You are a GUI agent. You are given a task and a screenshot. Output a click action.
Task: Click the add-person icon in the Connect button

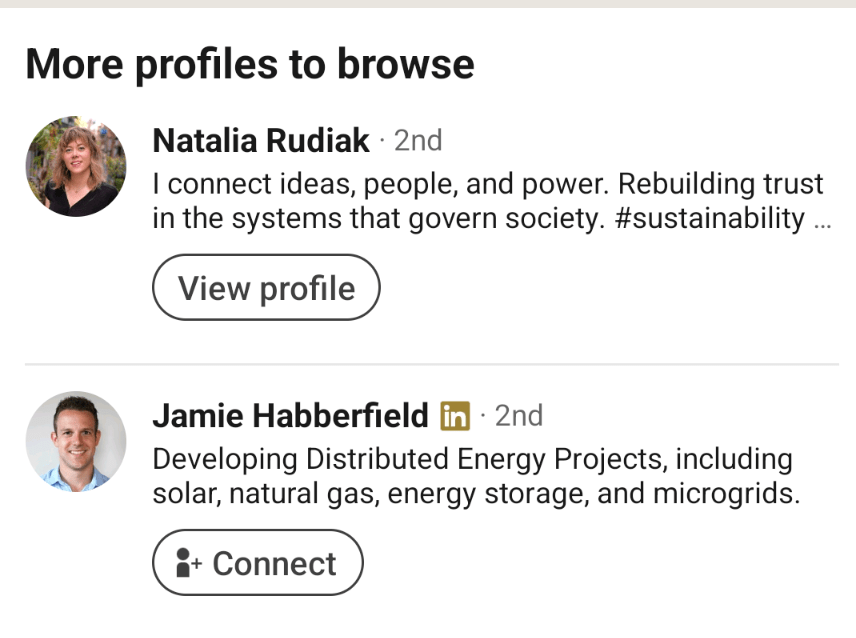tap(188, 564)
